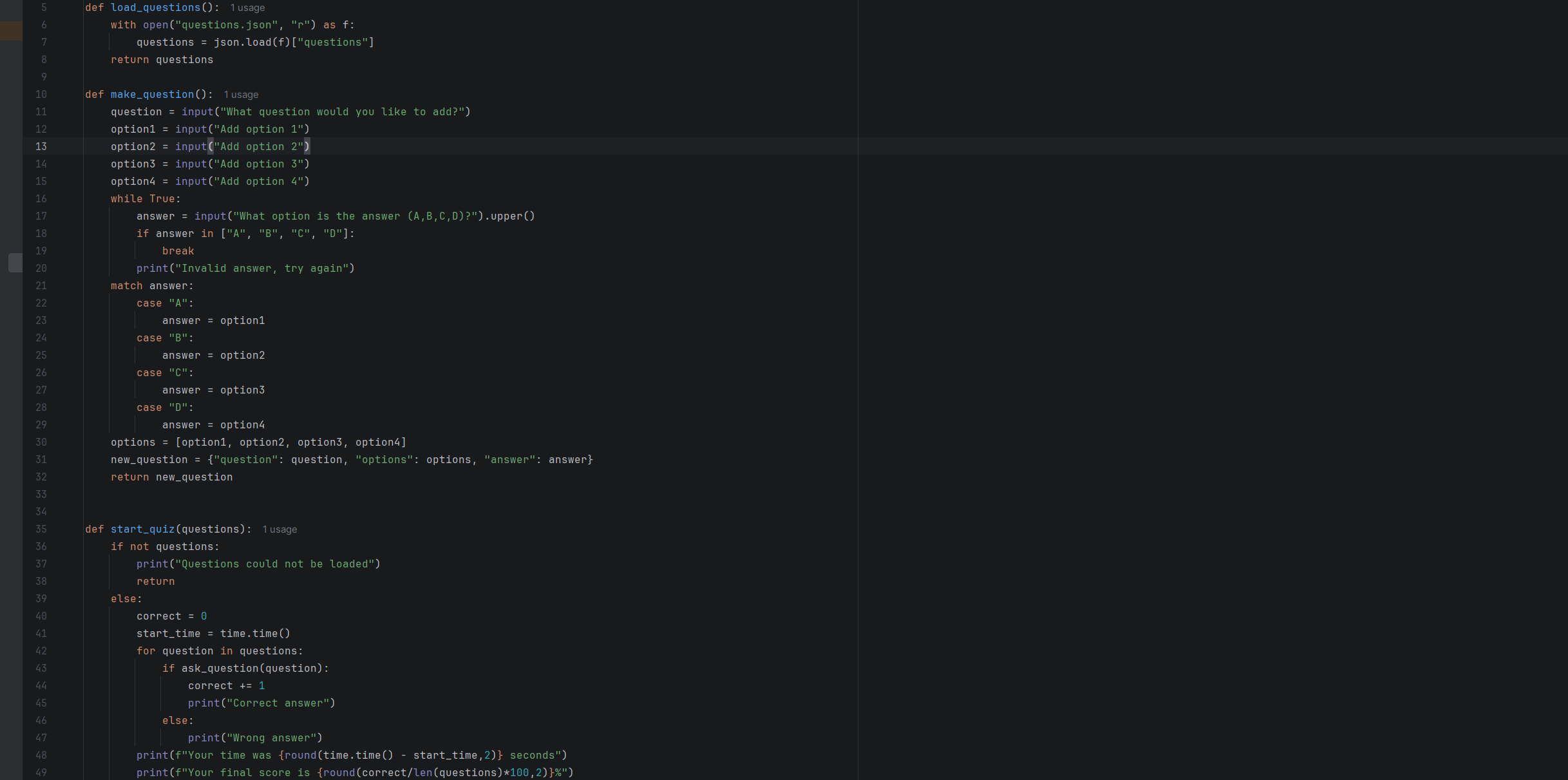Click the start_quiz function name

point(142,529)
